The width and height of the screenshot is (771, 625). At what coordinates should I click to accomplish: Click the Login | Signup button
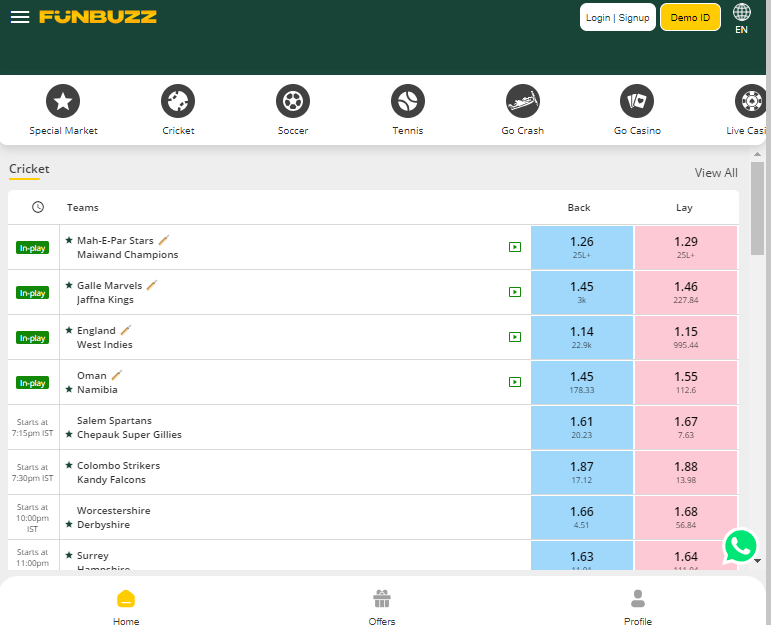(x=617, y=18)
